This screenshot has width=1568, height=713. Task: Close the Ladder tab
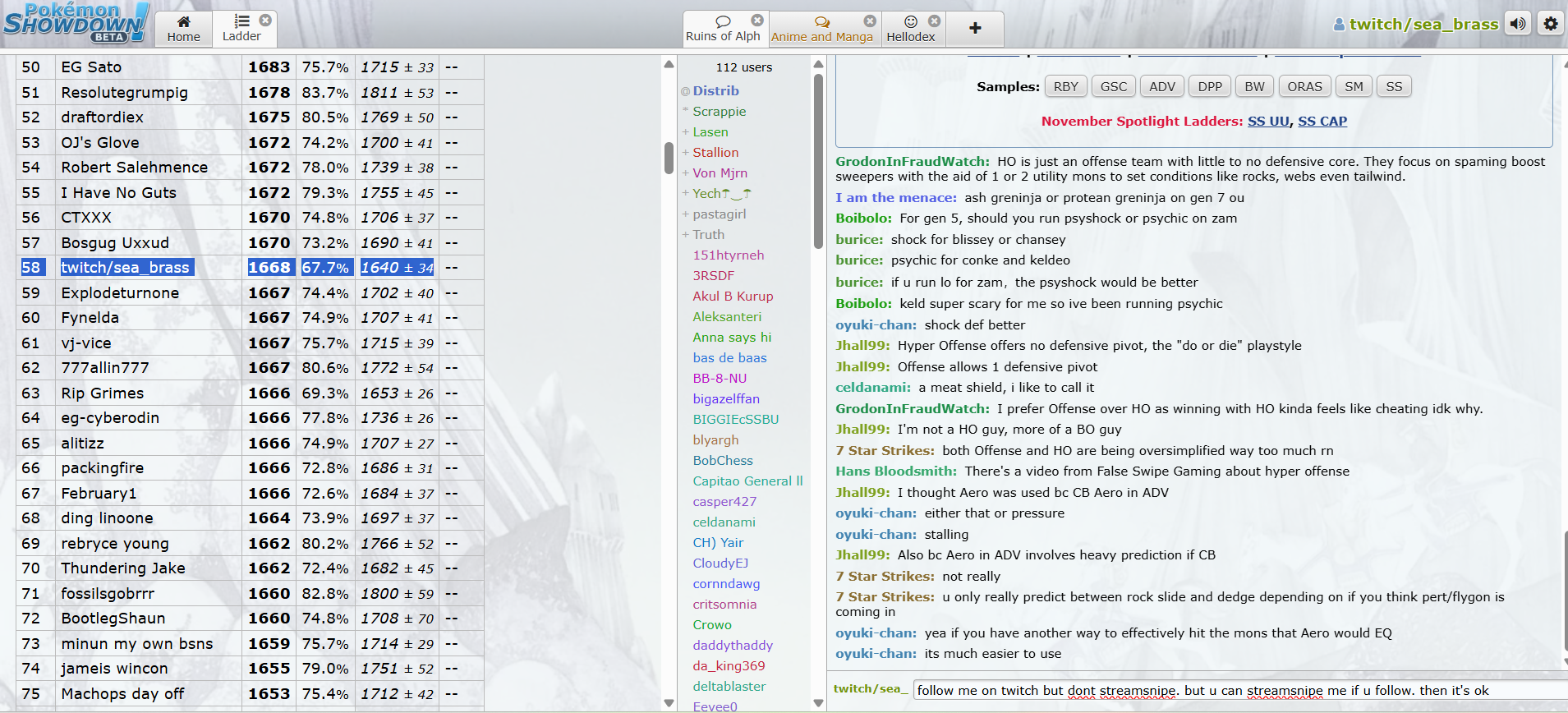point(265,20)
